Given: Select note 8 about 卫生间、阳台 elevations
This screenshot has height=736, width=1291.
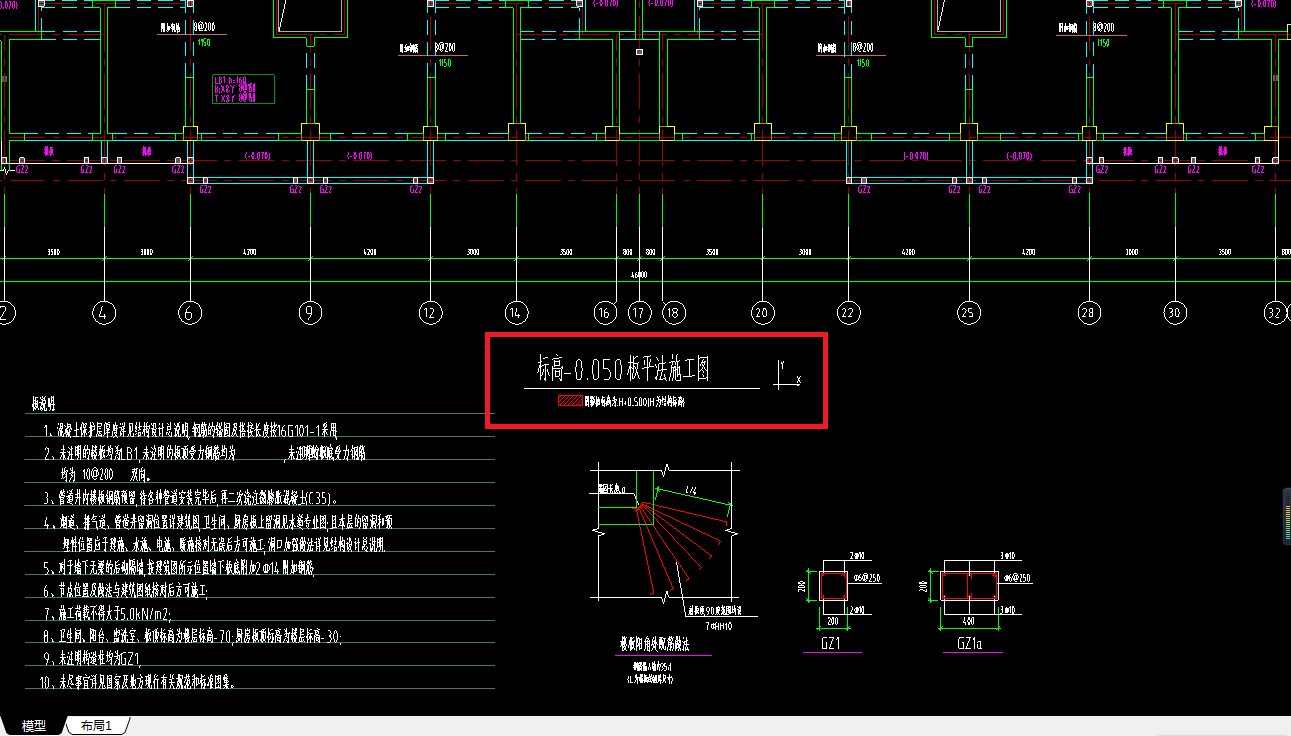Looking at the screenshot, I should pos(193,636).
